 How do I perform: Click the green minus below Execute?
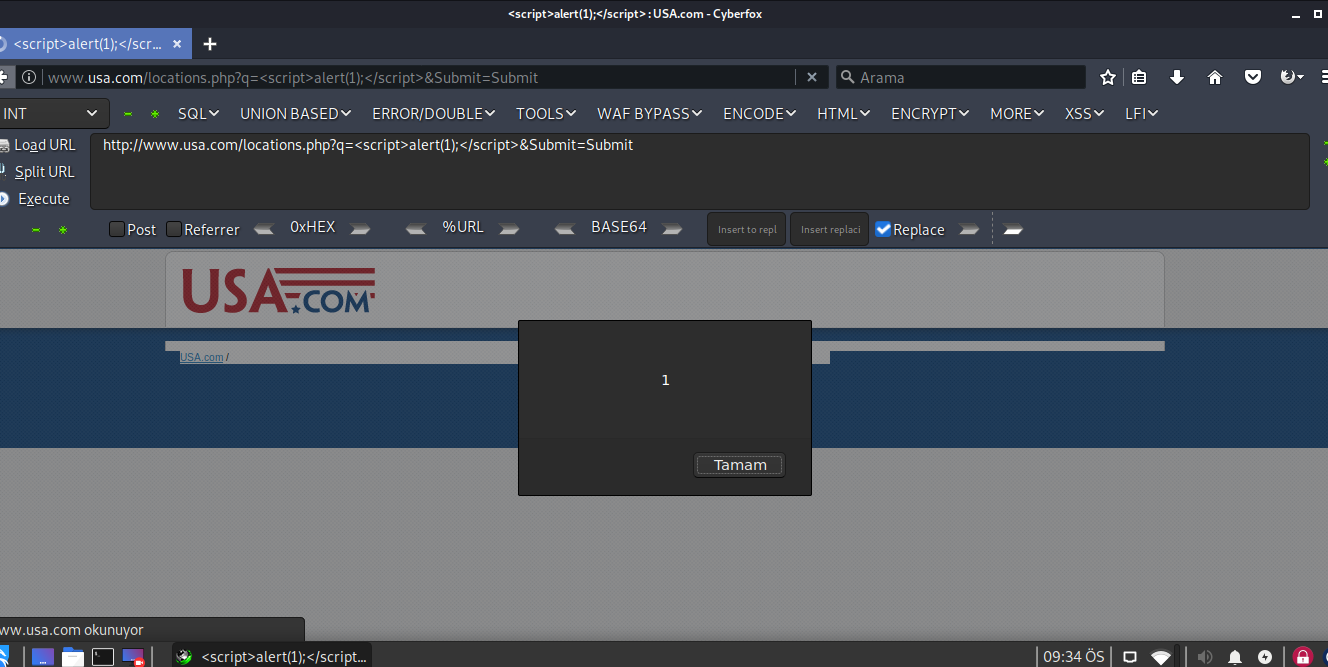click(36, 230)
